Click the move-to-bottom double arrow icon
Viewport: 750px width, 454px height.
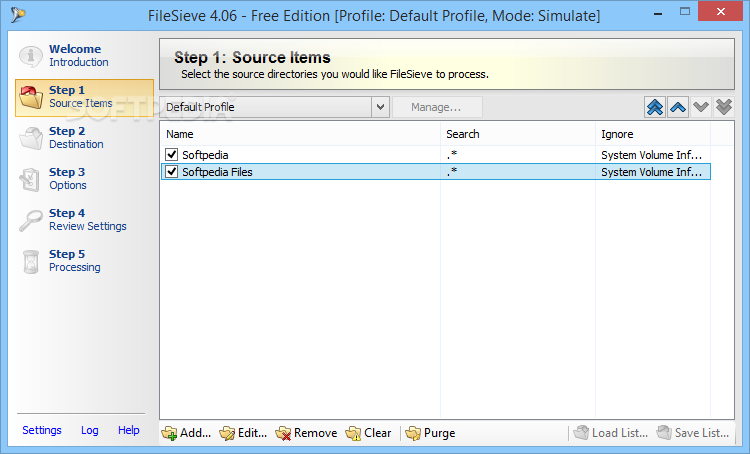click(723, 107)
